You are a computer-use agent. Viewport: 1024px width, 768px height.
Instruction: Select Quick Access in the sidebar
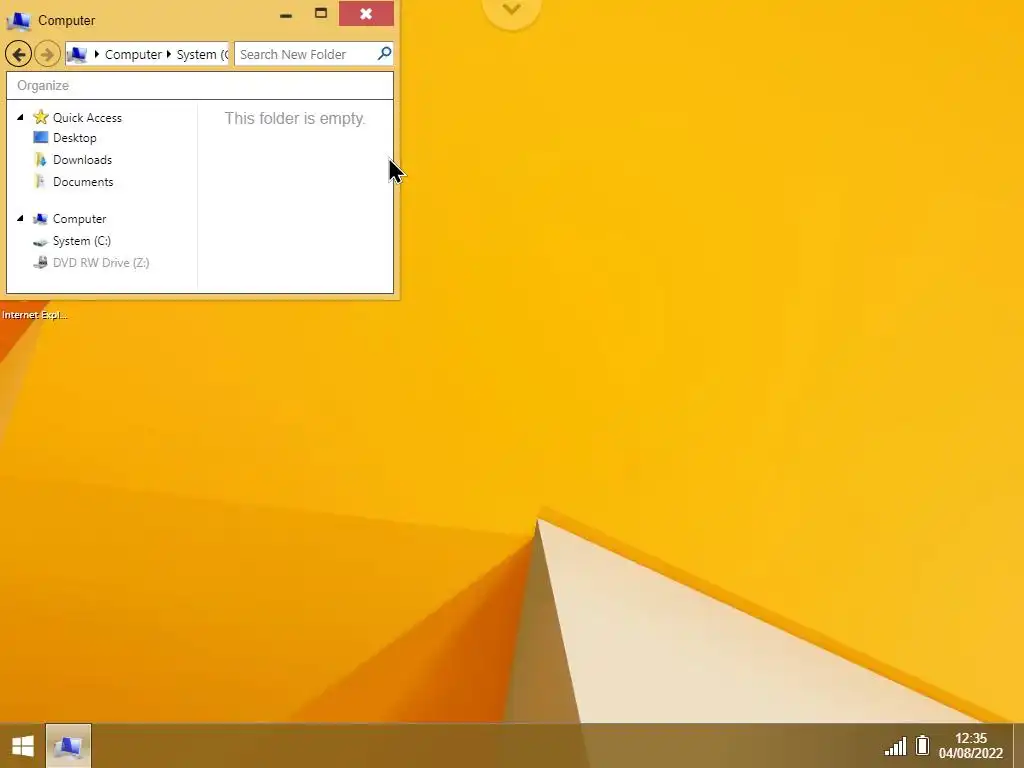pyautogui.click(x=88, y=118)
